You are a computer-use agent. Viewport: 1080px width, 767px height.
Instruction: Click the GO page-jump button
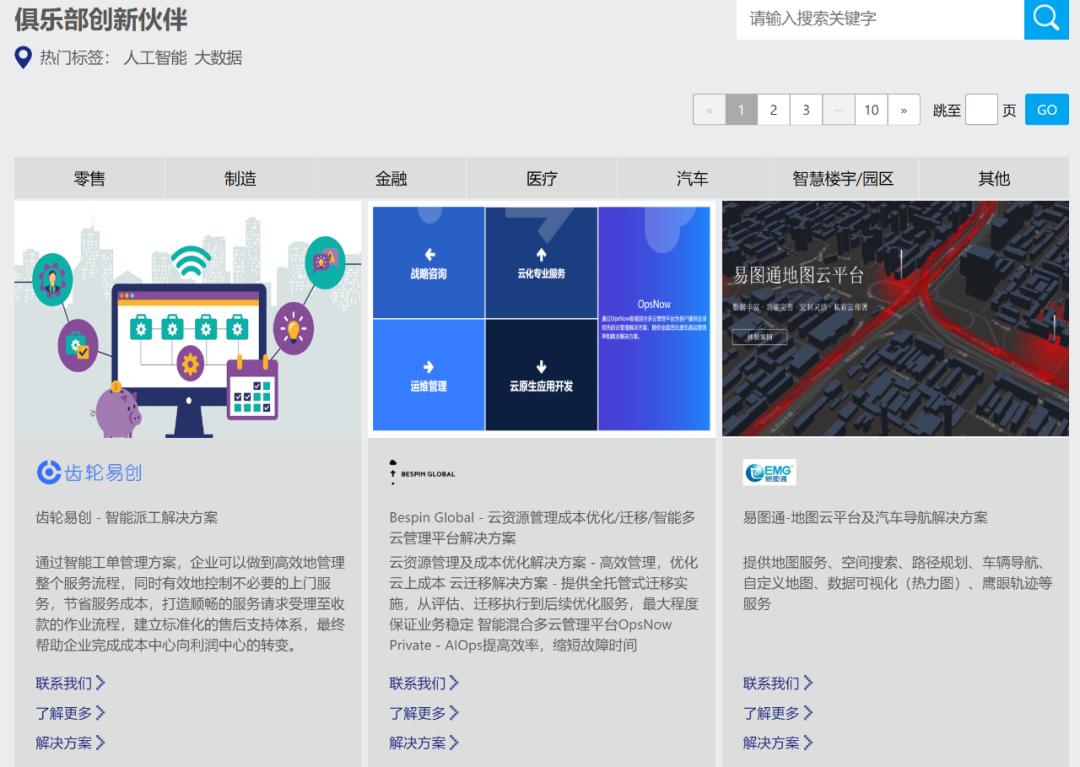click(1046, 109)
